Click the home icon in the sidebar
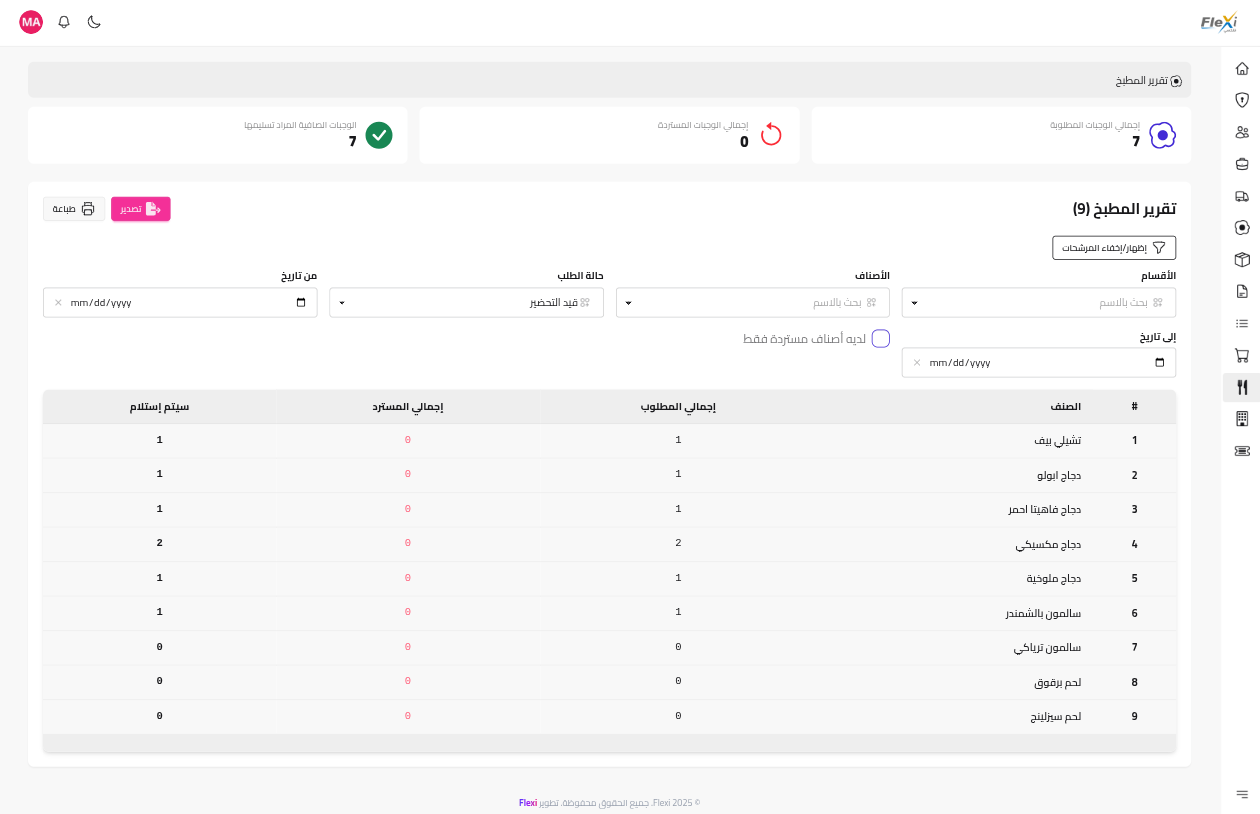The width and height of the screenshot is (1260, 814). [x=1242, y=69]
